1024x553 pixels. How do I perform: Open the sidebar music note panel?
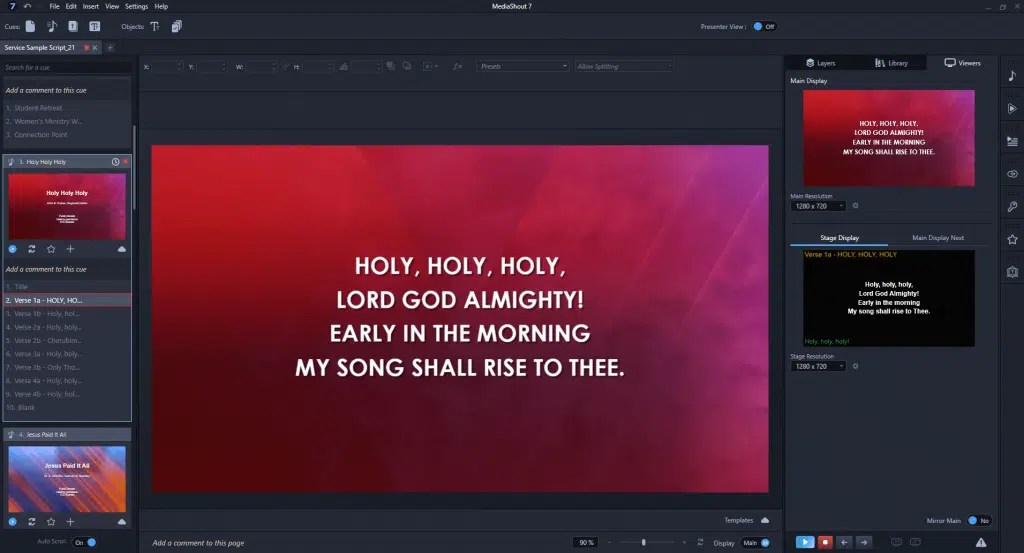pyautogui.click(x=1012, y=76)
